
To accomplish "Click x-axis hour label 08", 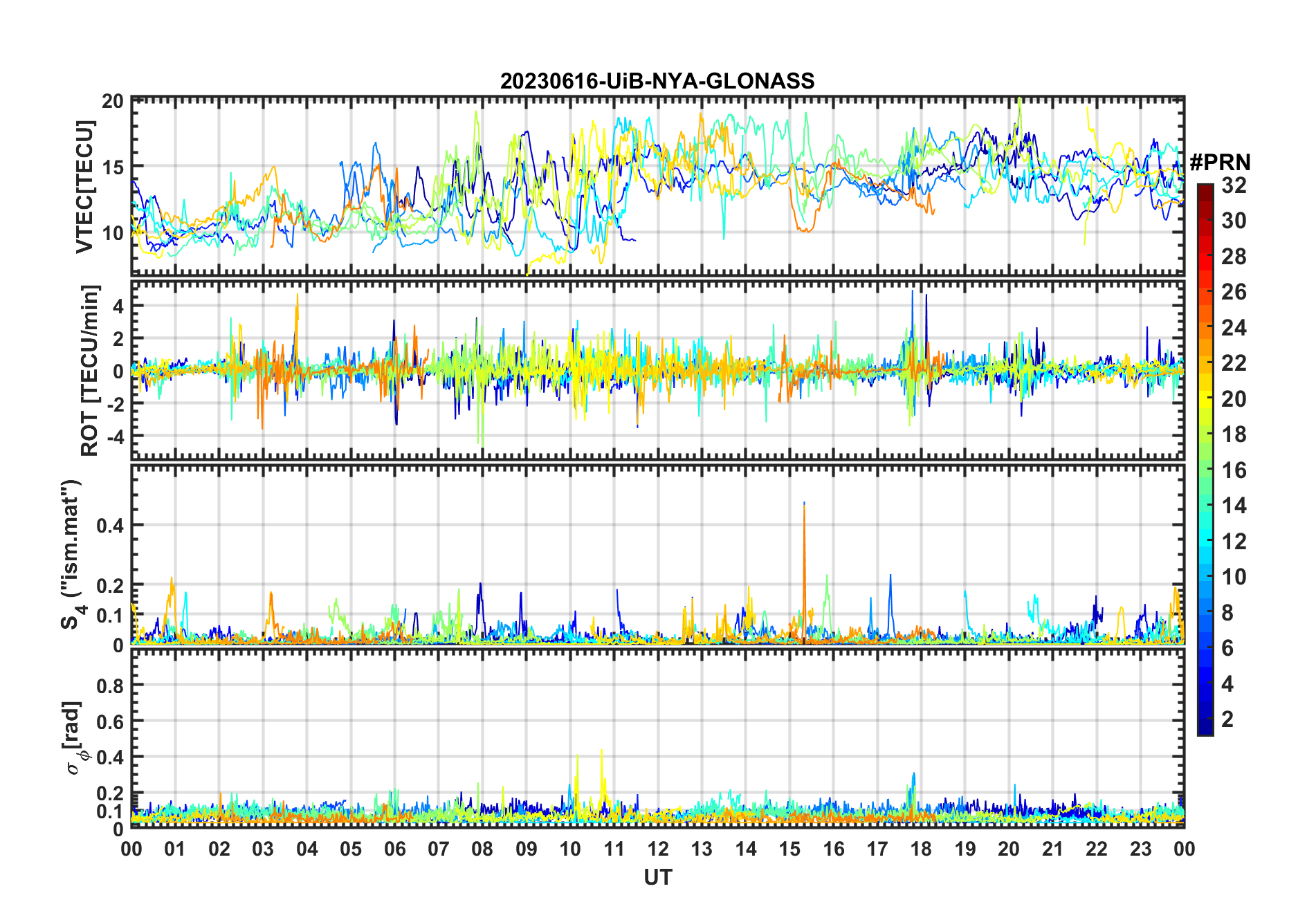I will click(x=482, y=849).
